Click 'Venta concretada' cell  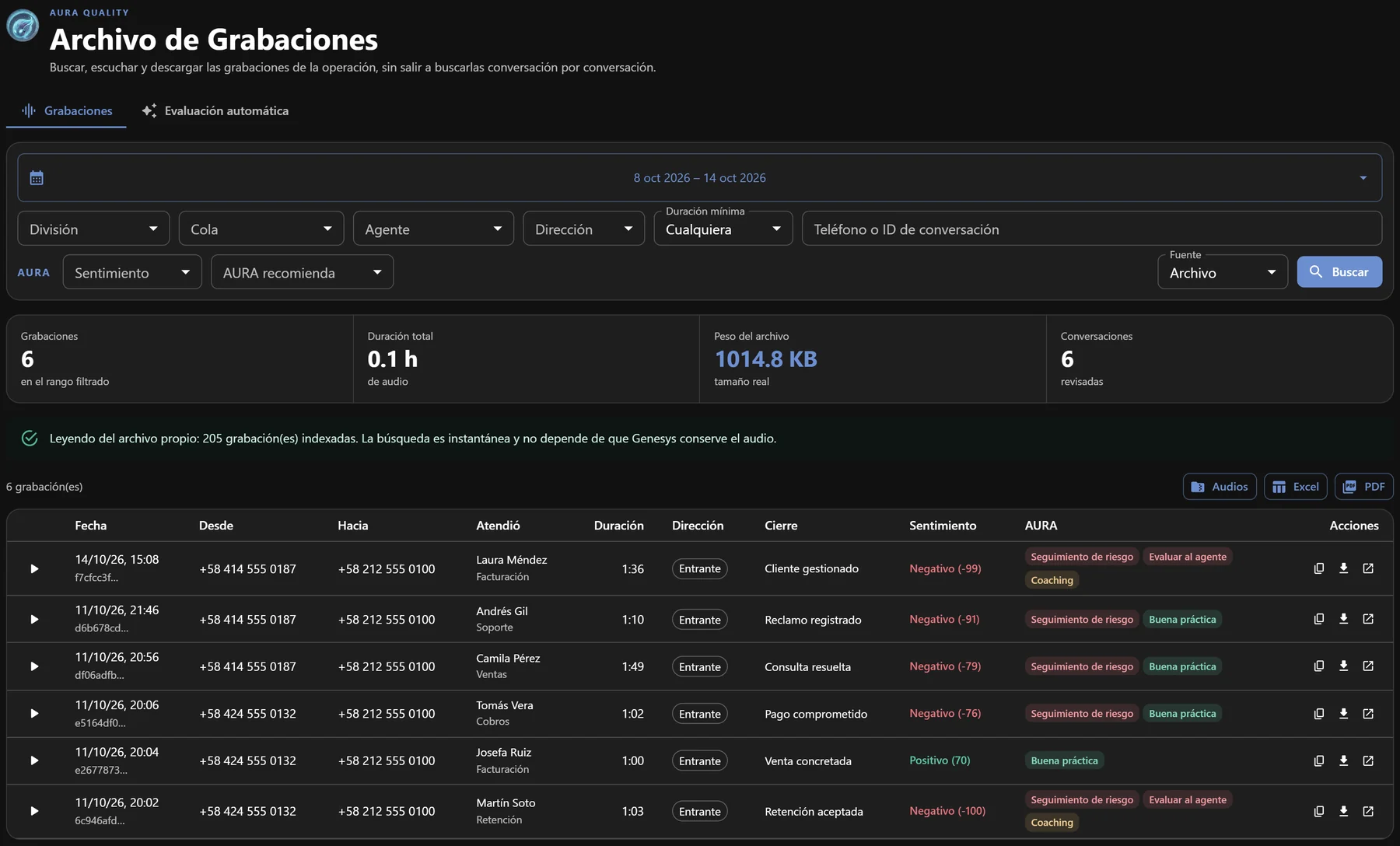tap(808, 761)
